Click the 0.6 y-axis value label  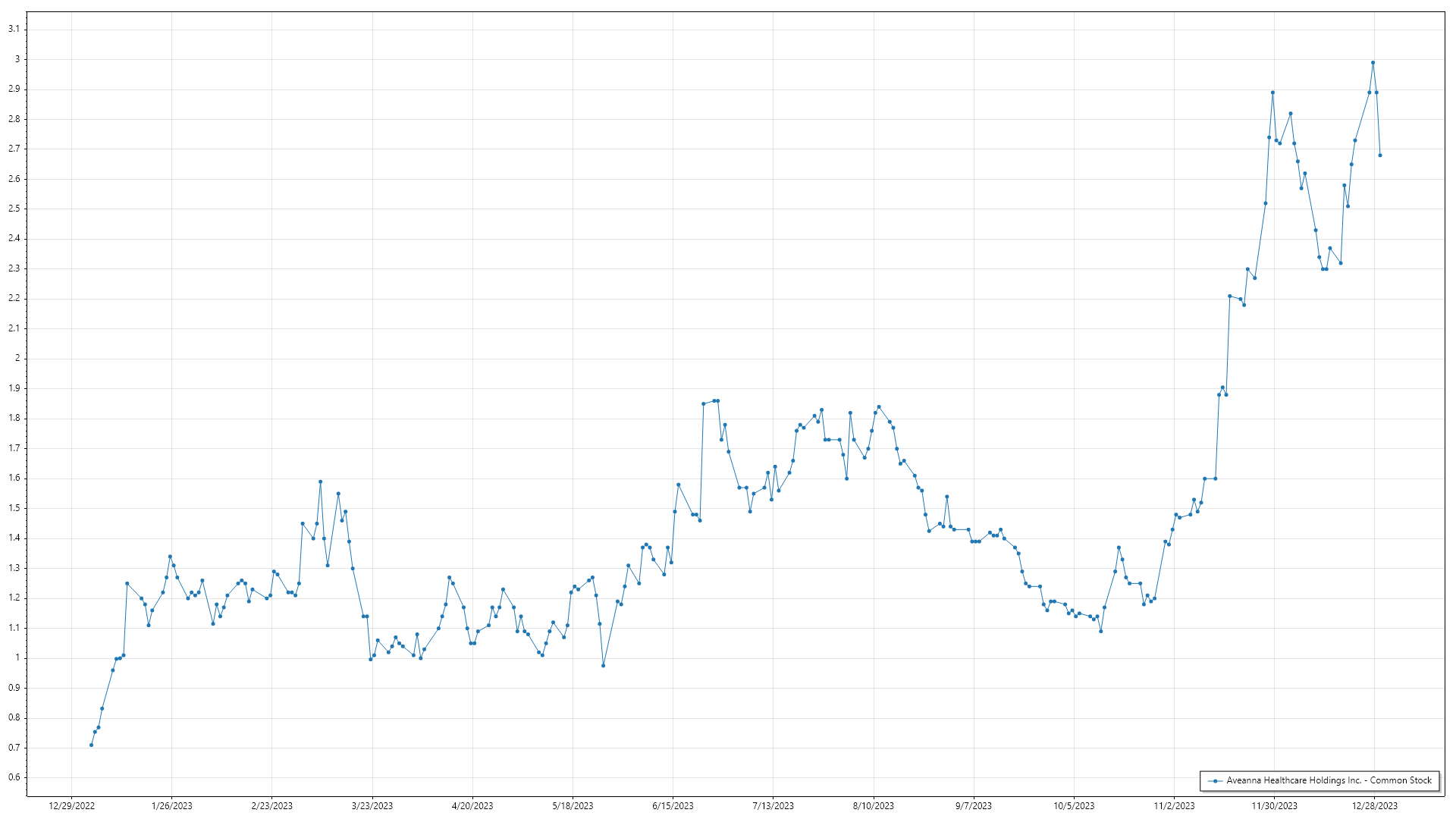point(14,777)
